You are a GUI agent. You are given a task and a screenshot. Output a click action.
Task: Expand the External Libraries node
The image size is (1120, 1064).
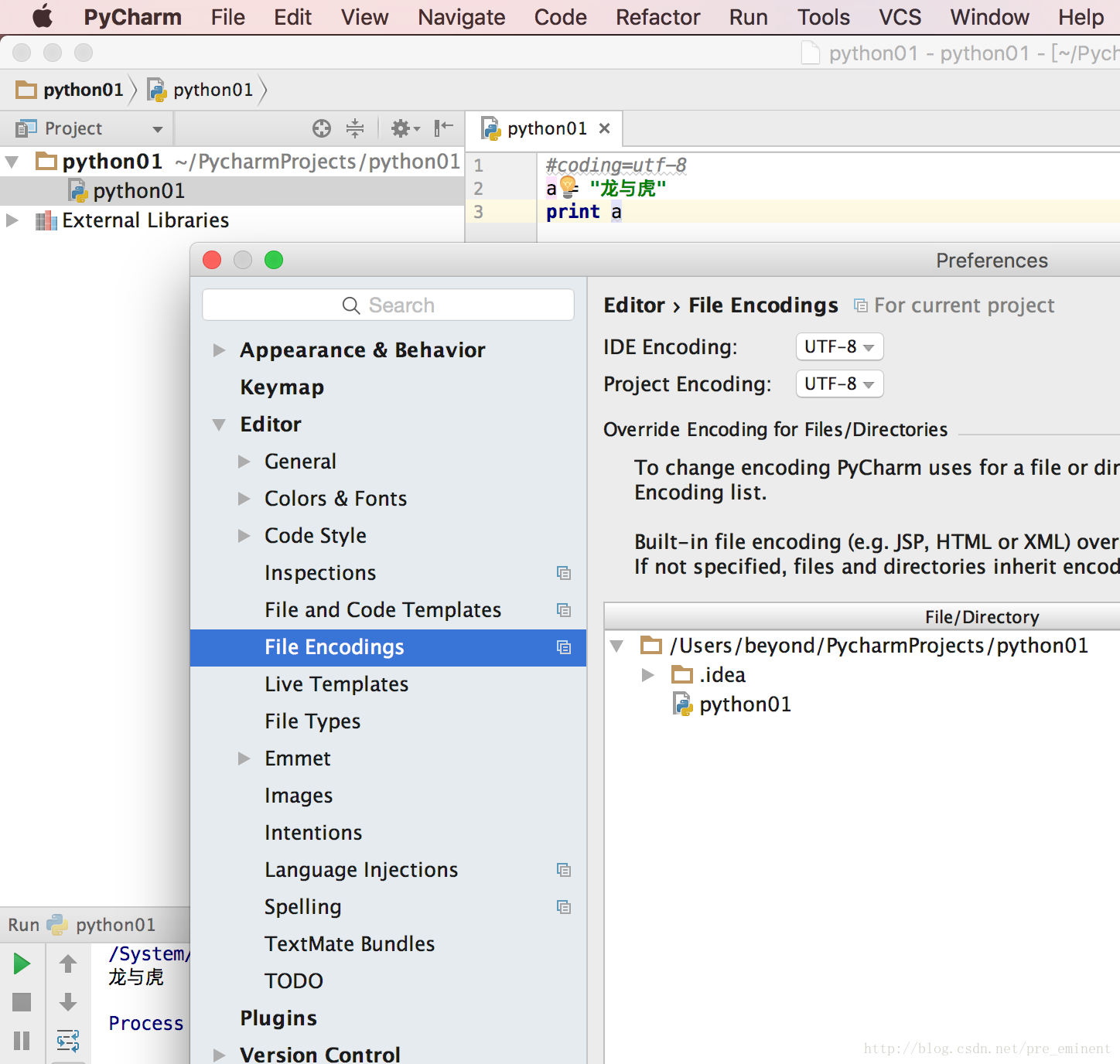(12, 220)
